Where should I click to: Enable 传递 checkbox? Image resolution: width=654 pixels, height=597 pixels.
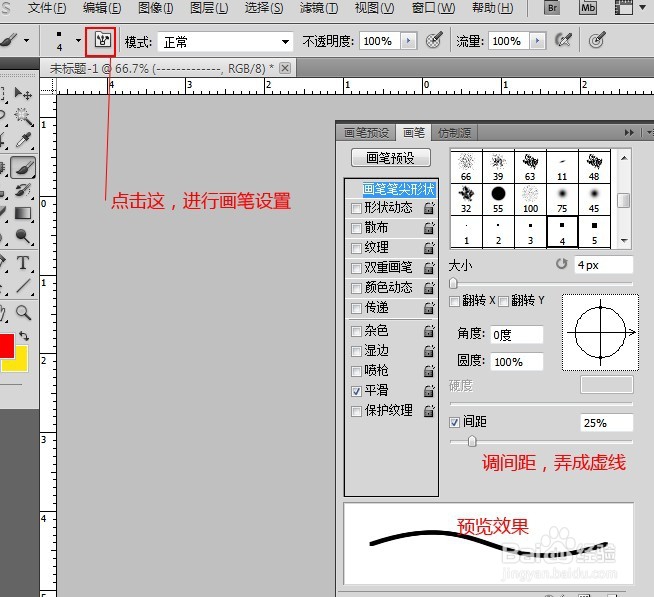356,308
